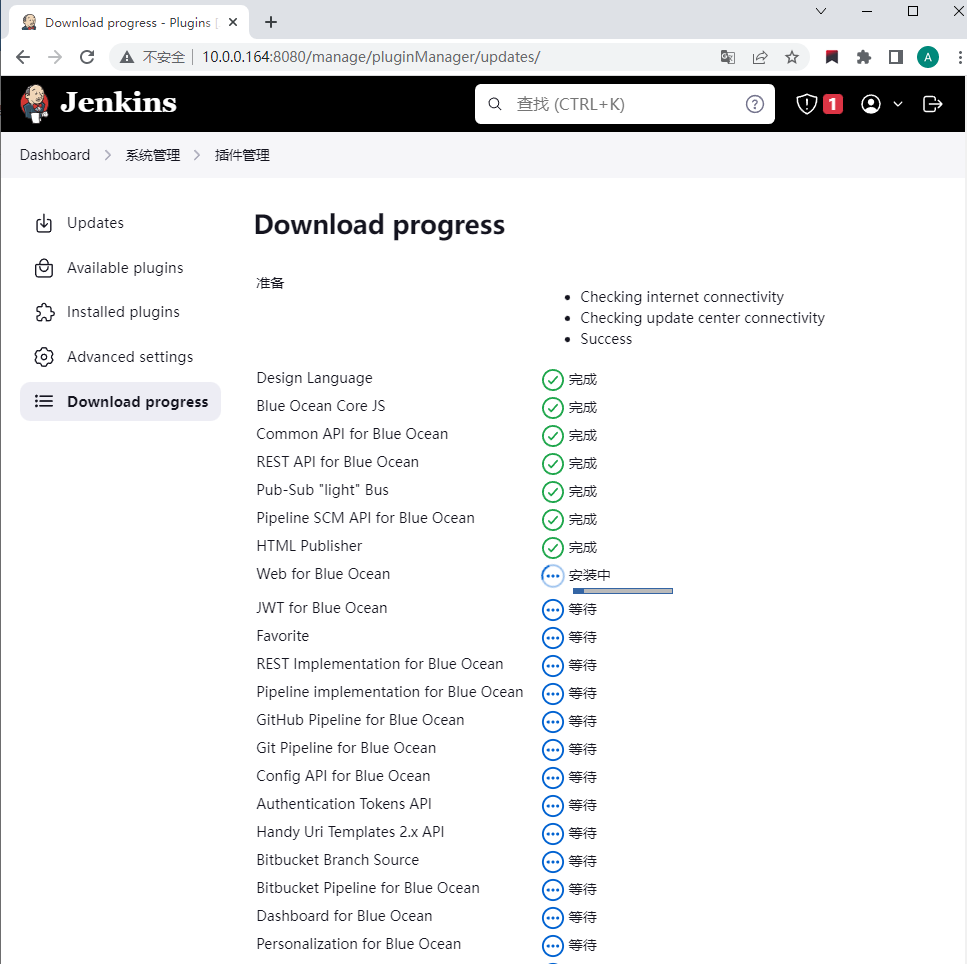Open Available plugins in the sidebar
Image resolution: width=967 pixels, height=964 pixels.
click(120, 268)
